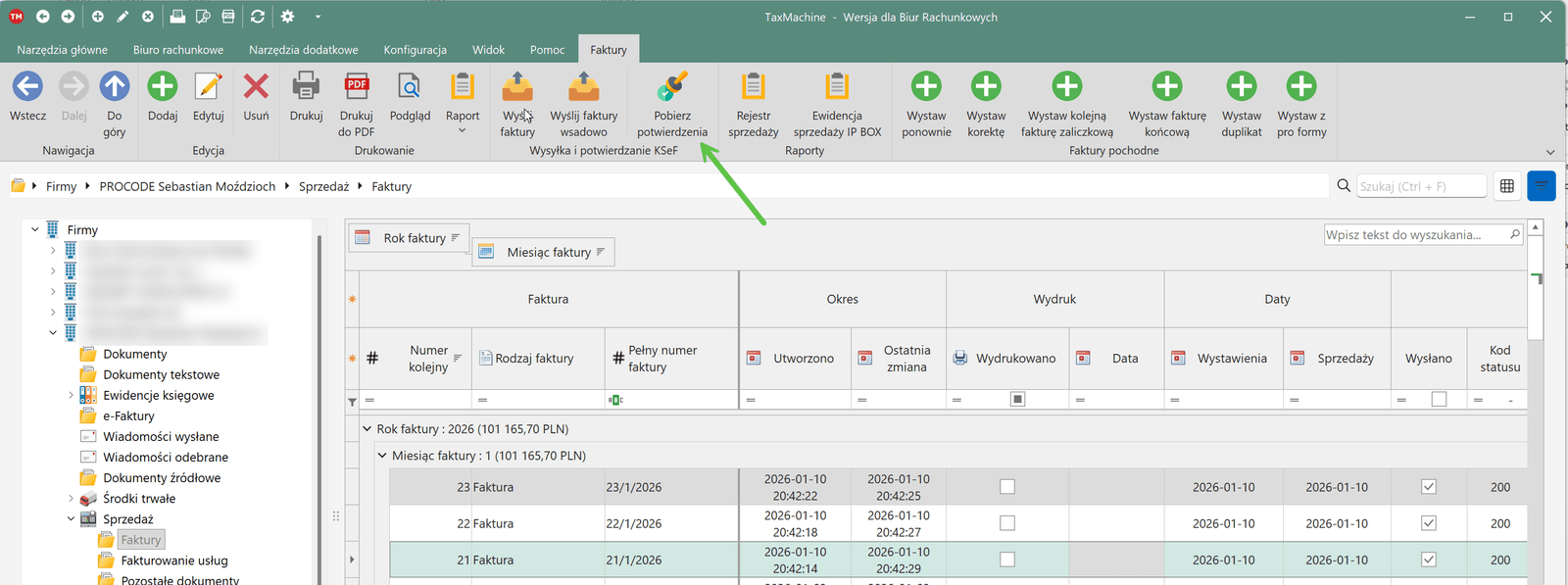Click Dodaj green plus icon

[x=163, y=88]
